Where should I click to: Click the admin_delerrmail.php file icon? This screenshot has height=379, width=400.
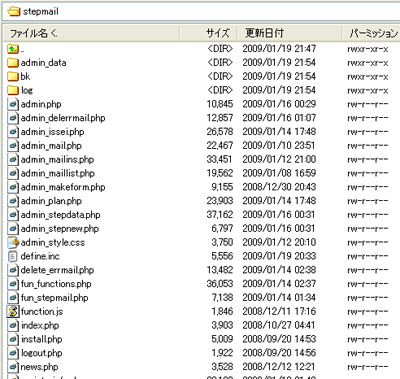coord(13,118)
